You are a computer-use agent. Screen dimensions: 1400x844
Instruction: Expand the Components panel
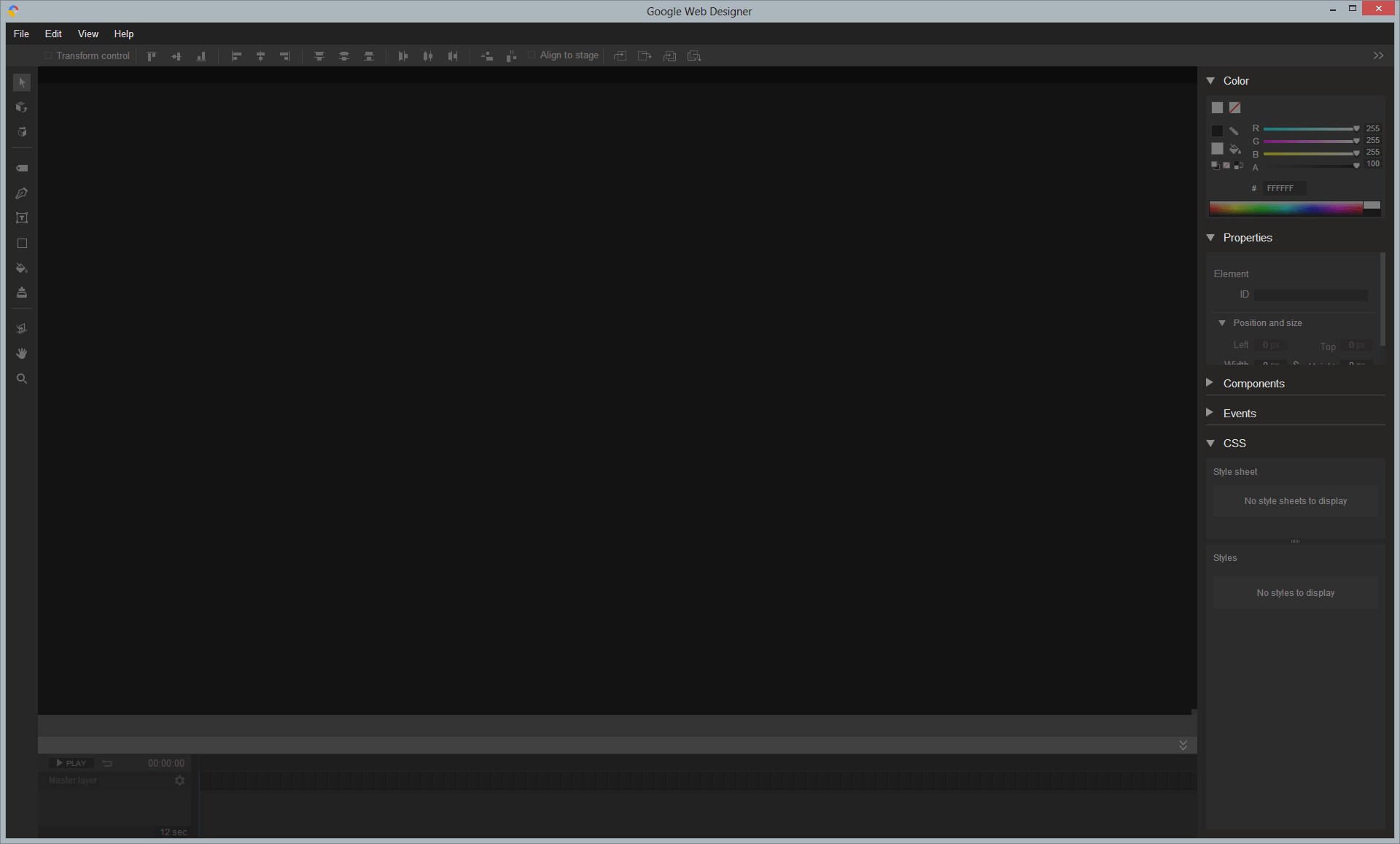[1210, 383]
